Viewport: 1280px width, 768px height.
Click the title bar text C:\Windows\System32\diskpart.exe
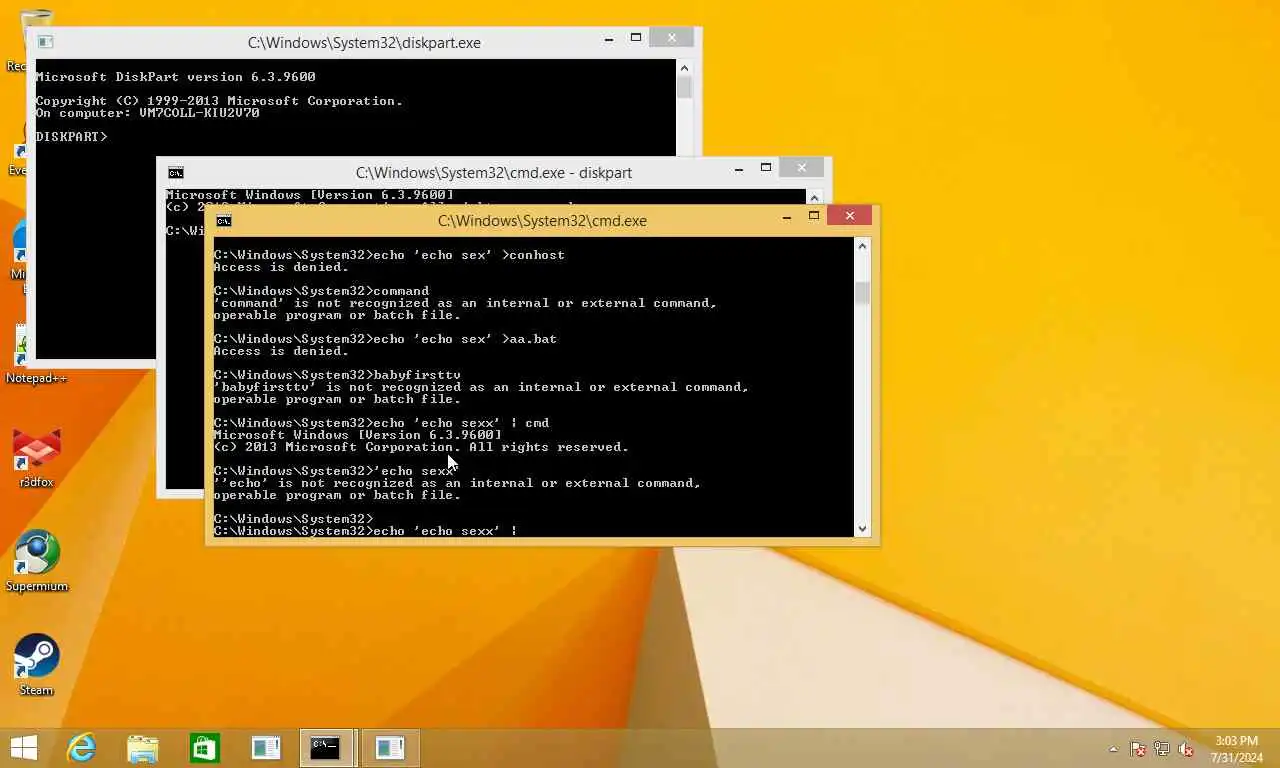[364, 43]
